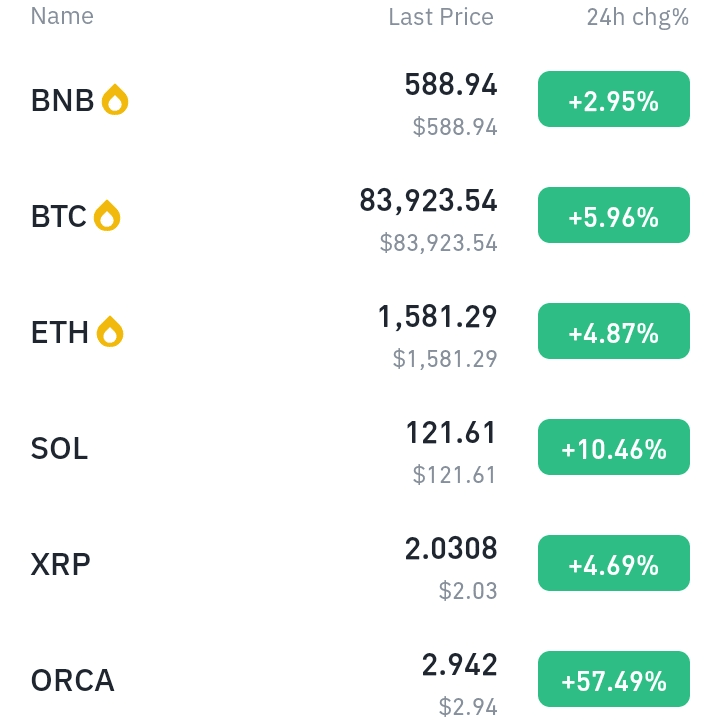Open XRP ticker name
Image resolution: width=720 pixels, height=720 pixels.
[60, 564]
